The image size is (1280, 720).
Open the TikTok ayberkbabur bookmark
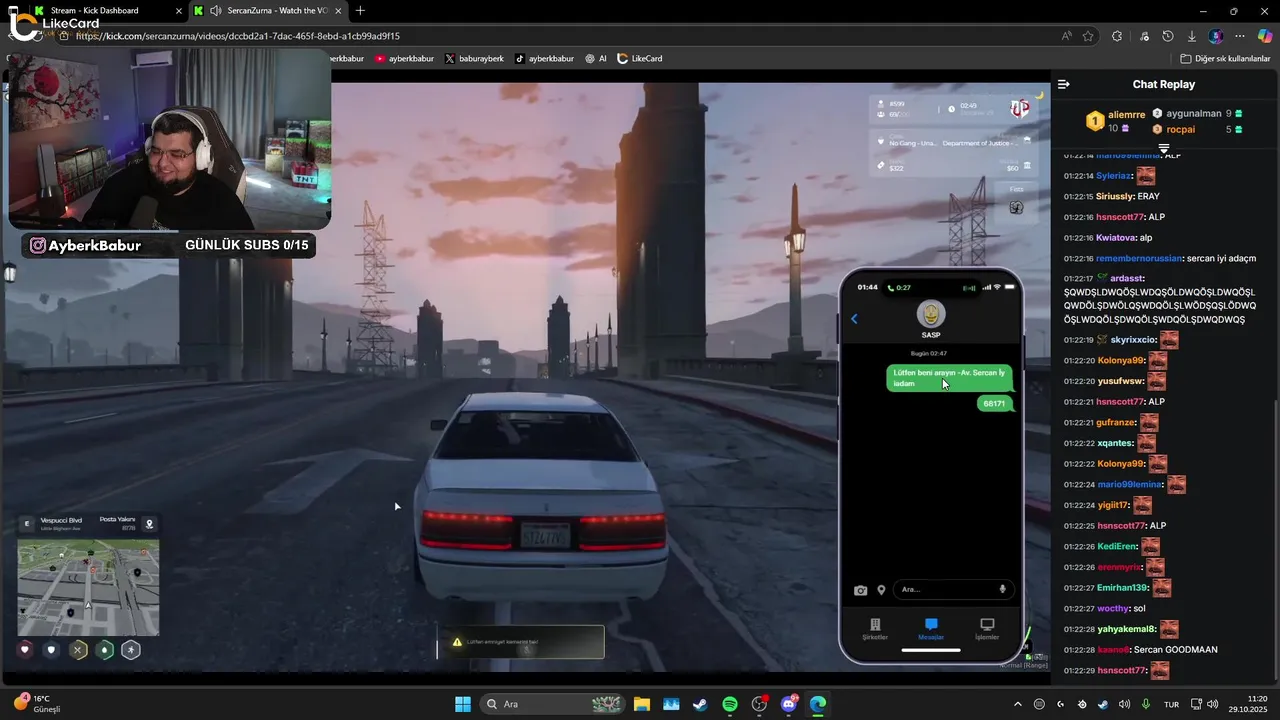544,59
